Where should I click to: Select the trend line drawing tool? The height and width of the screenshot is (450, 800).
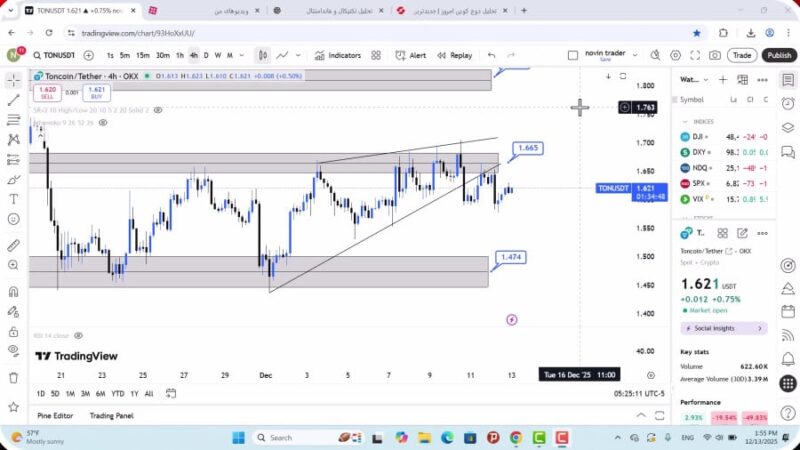pos(13,101)
